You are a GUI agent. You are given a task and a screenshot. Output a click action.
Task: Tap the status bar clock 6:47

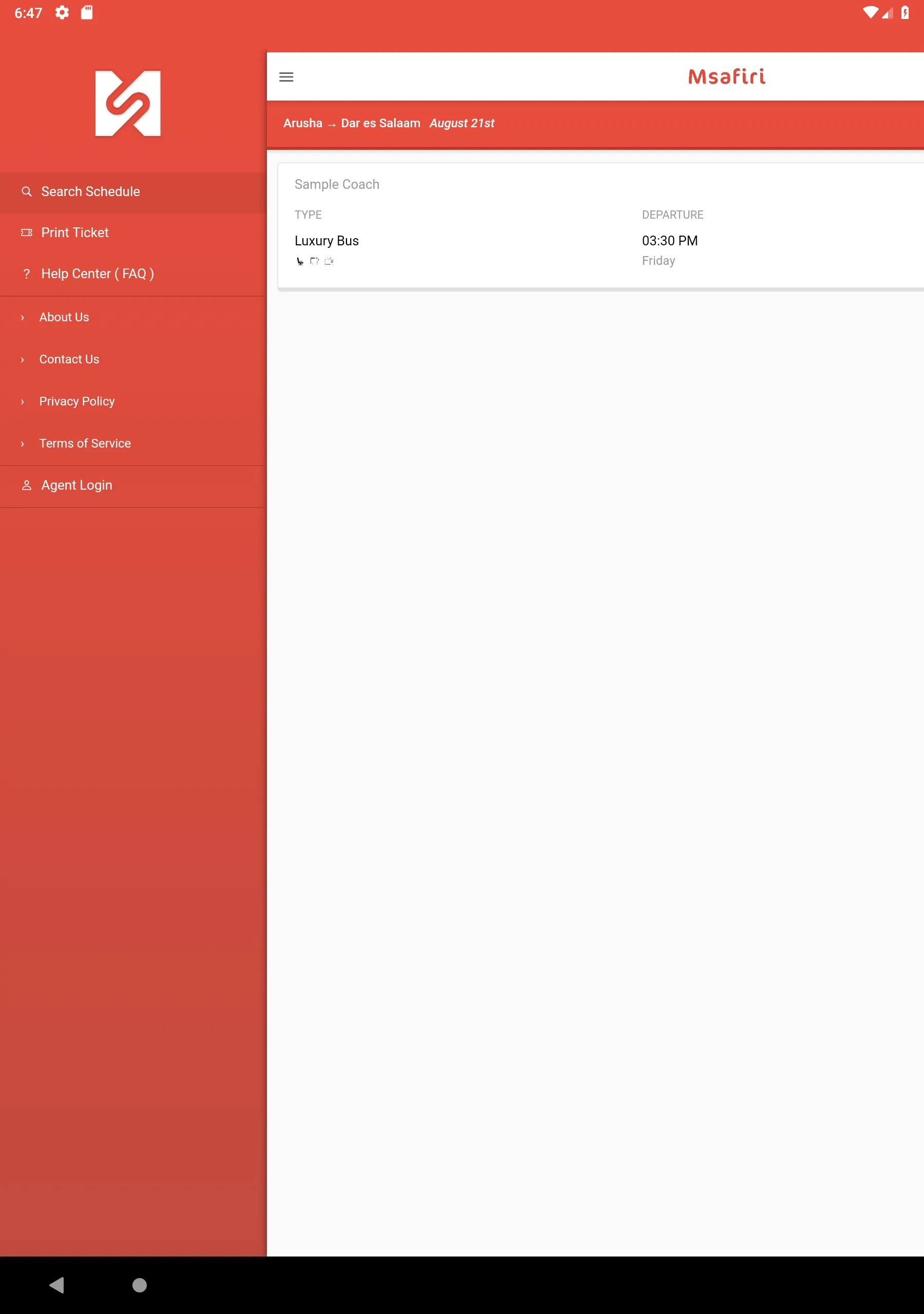click(x=28, y=13)
